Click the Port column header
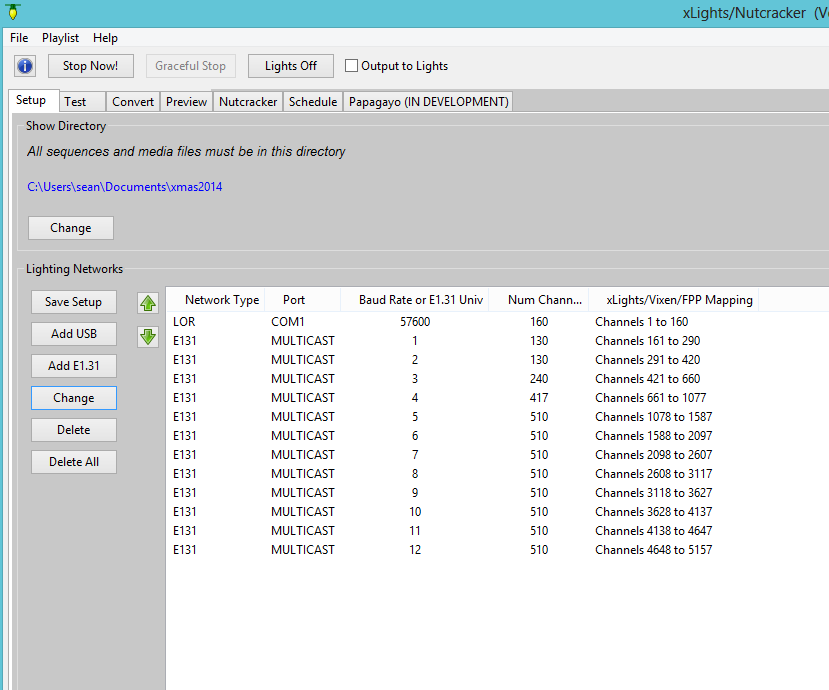829x690 pixels. (302, 300)
